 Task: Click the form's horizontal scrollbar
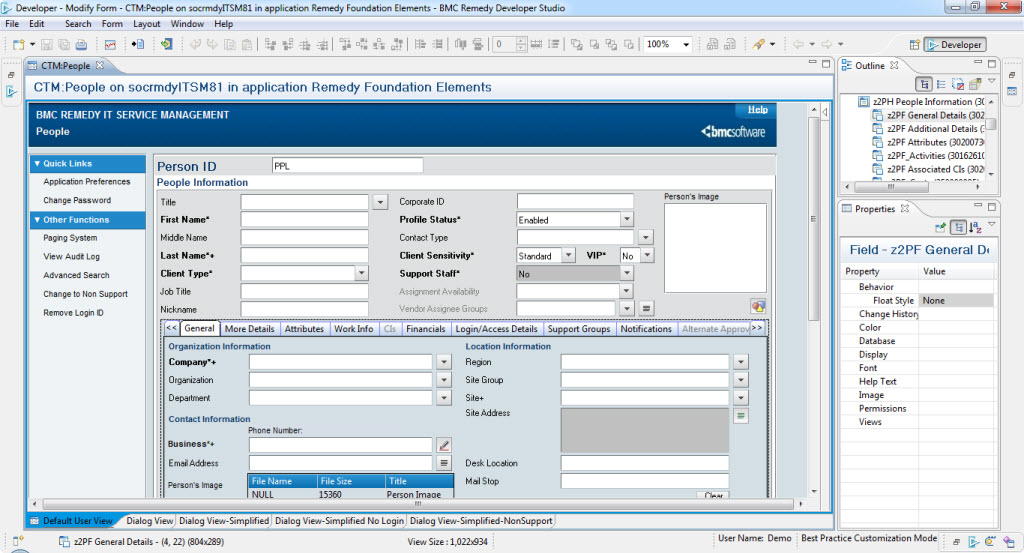[x=418, y=504]
